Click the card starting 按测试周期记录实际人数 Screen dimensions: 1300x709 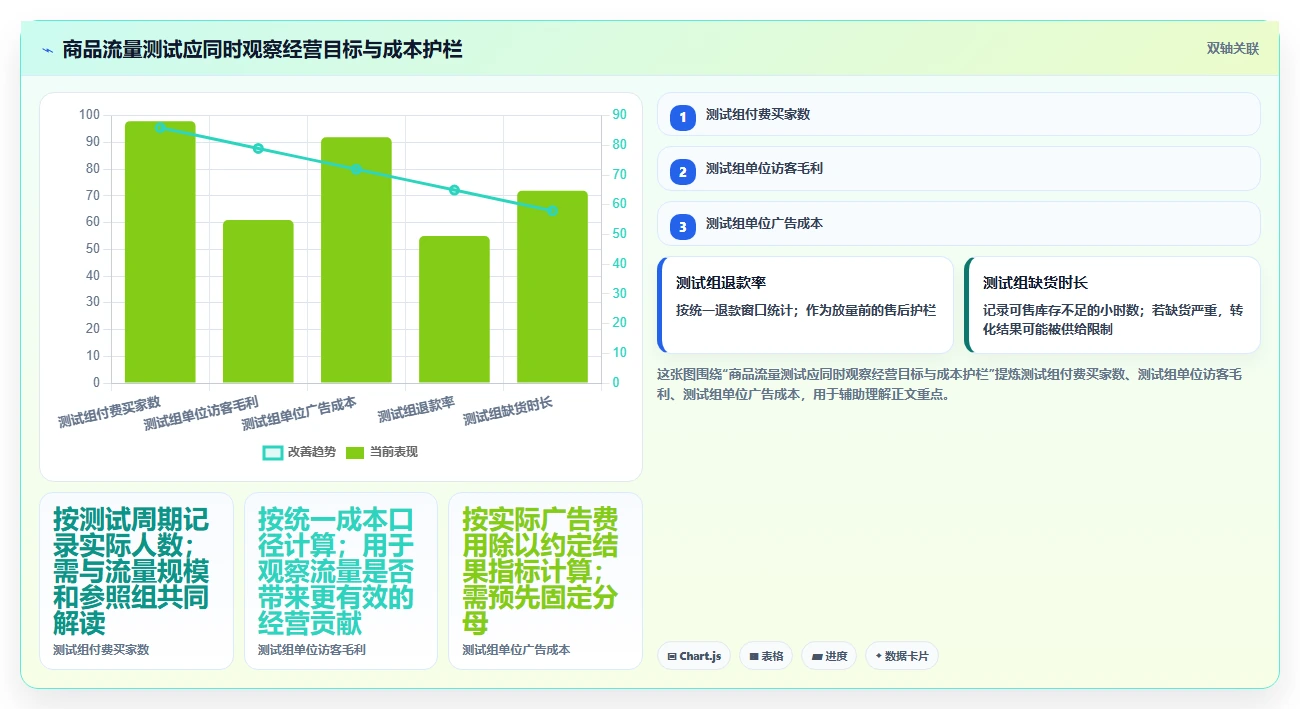pos(136,581)
